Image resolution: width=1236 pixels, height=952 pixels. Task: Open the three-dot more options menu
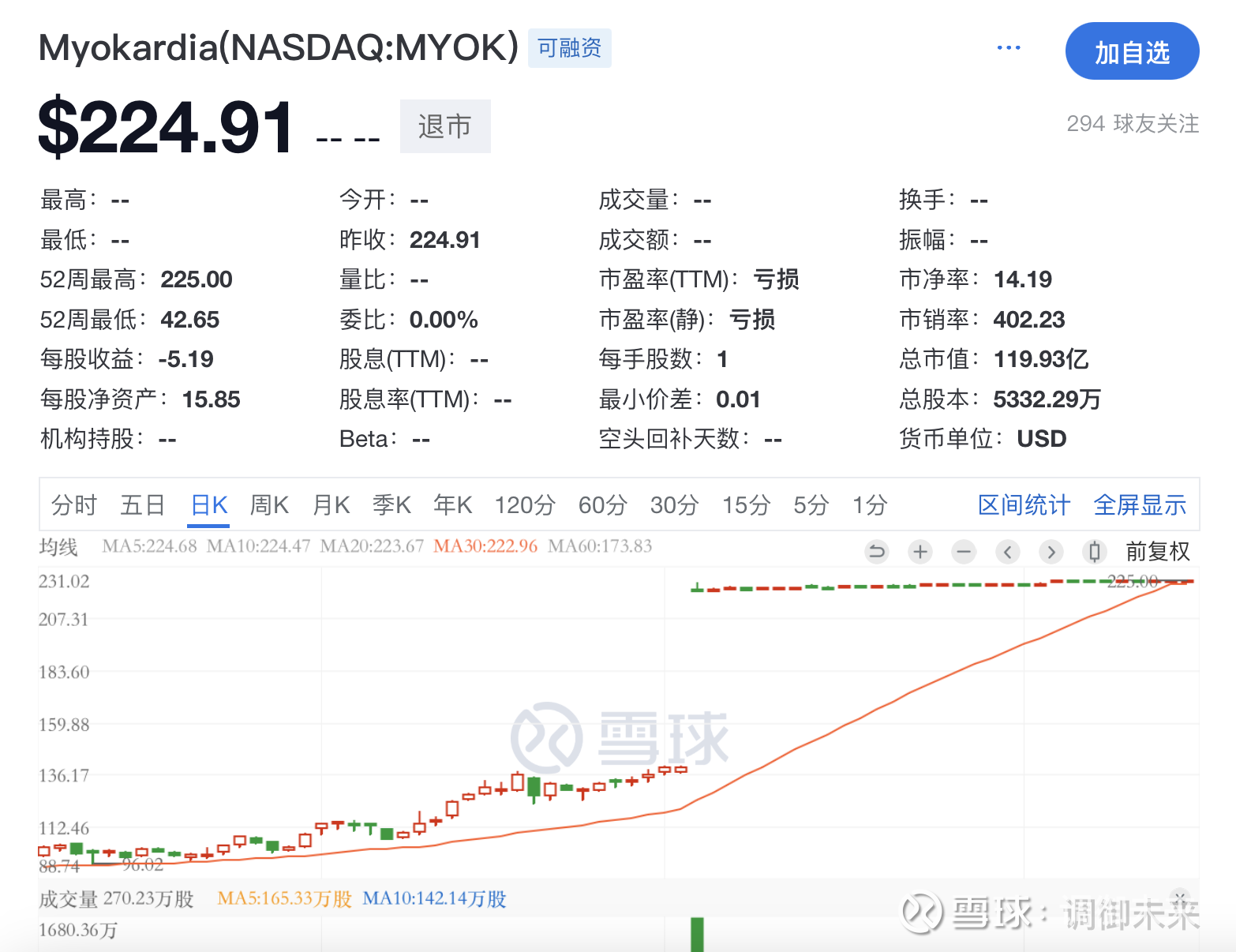click(x=1009, y=48)
